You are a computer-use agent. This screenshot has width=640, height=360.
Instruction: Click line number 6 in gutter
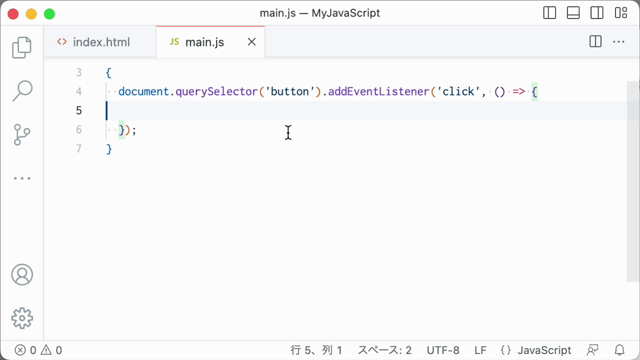(x=79, y=130)
